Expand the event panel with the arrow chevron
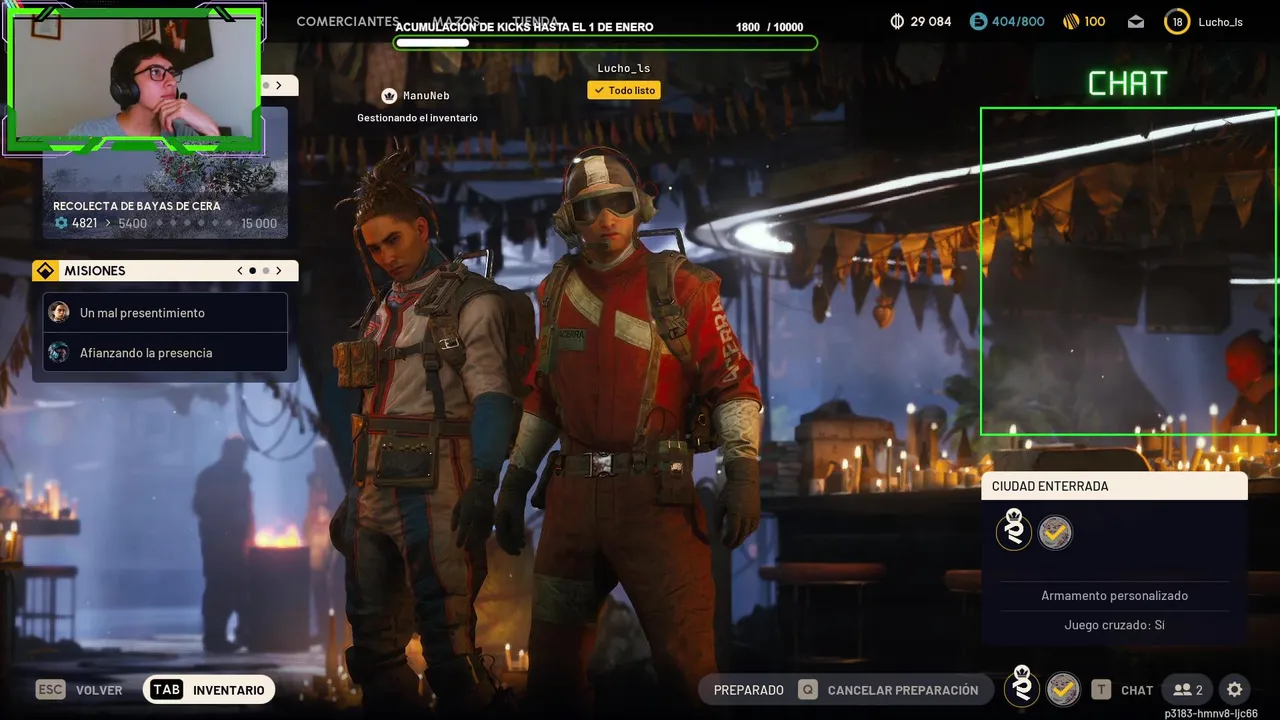Image resolution: width=1280 pixels, height=720 pixels. [279, 85]
